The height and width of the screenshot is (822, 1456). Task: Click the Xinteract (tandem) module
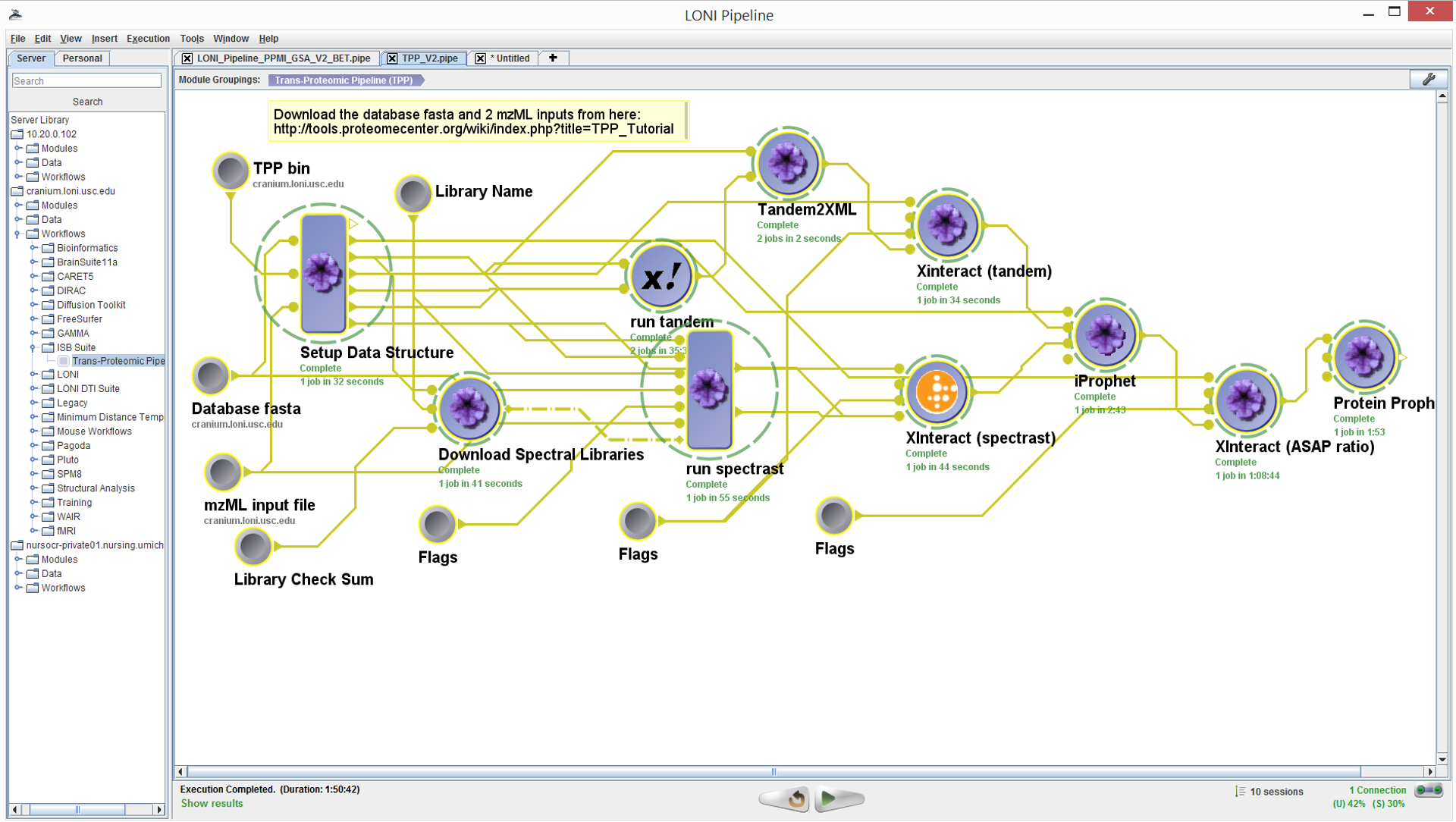[947, 224]
